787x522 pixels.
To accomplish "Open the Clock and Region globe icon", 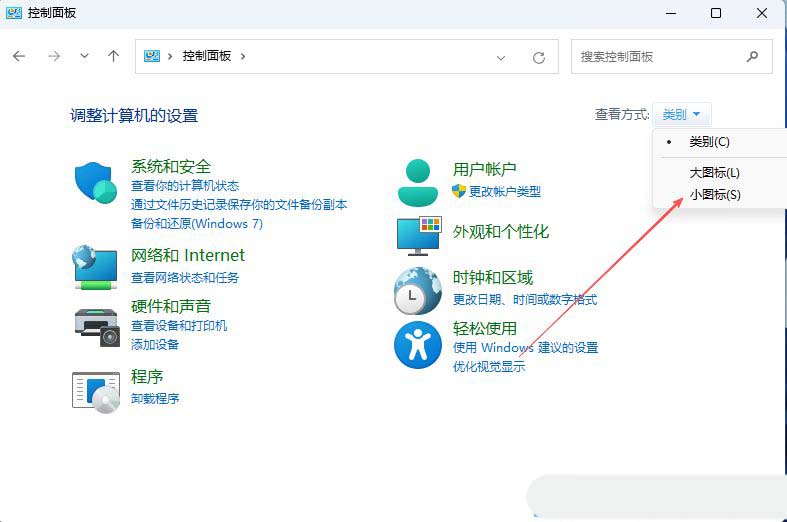I will 418,291.
